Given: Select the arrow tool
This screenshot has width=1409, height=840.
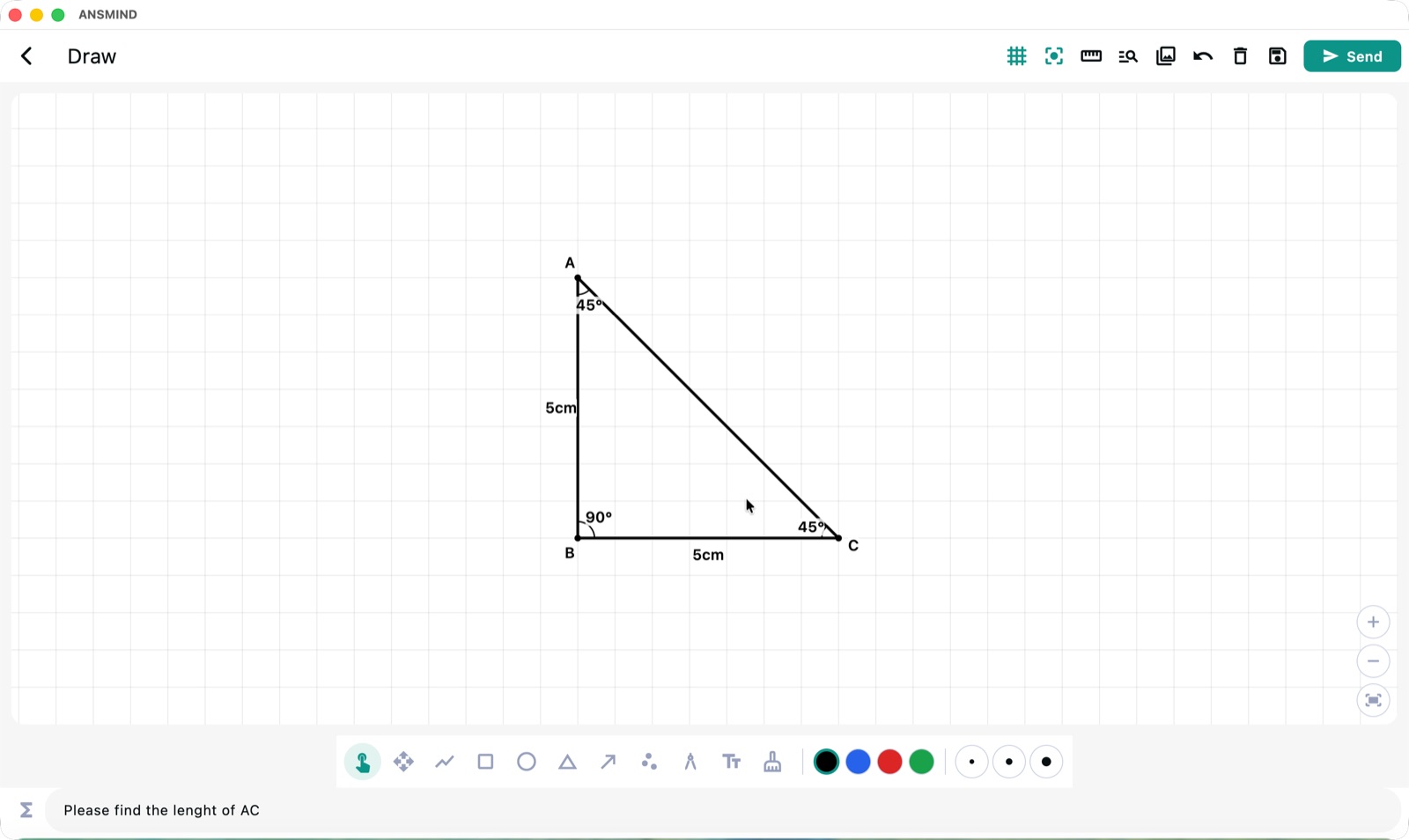Looking at the screenshot, I should 609,762.
